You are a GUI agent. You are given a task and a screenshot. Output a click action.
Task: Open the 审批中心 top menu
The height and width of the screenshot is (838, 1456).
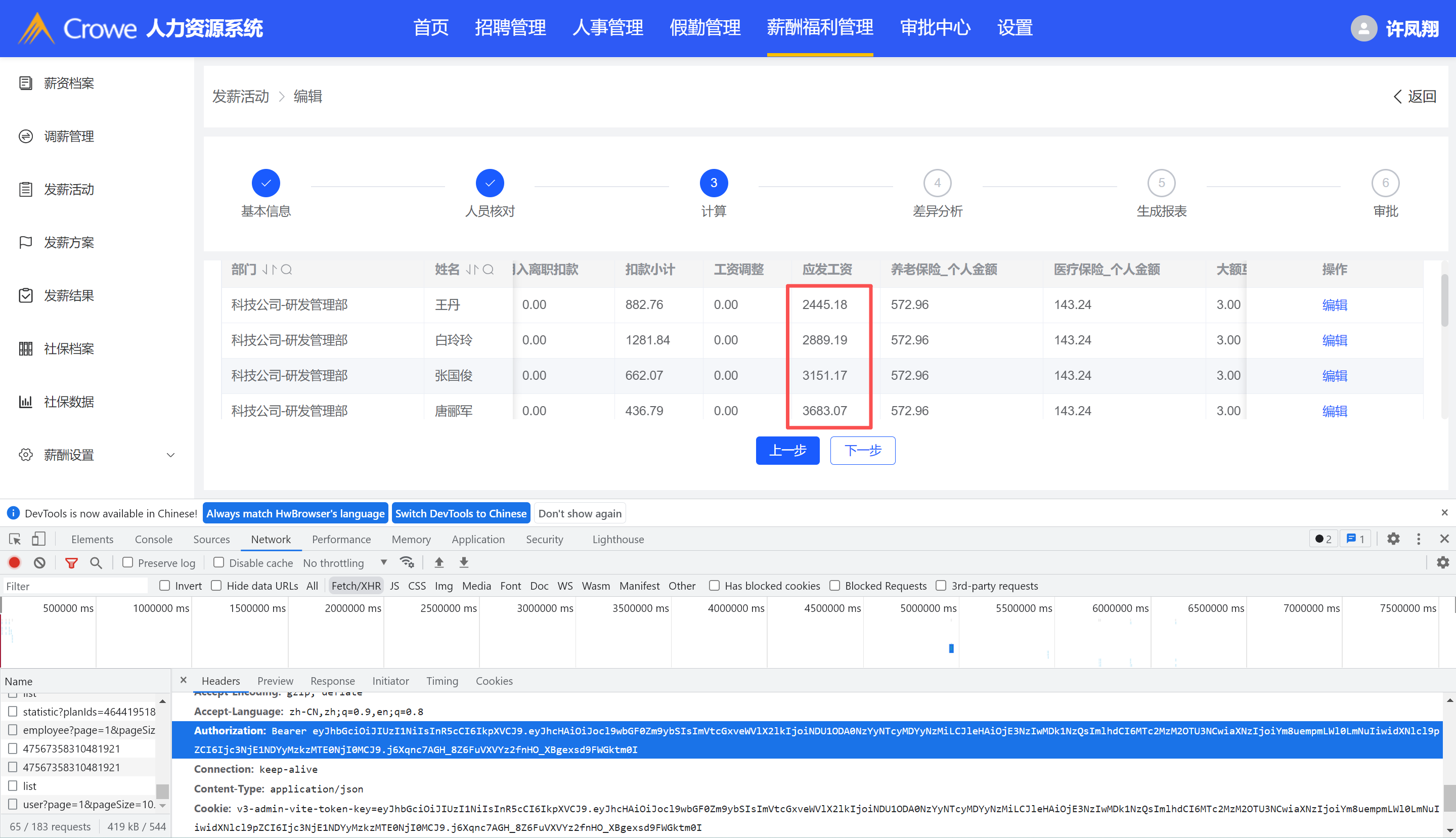(x=935, y=28)
